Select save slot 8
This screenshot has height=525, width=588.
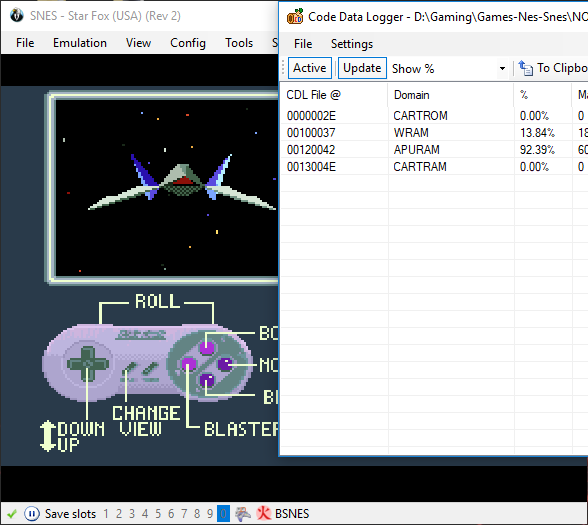pos(197,513)
